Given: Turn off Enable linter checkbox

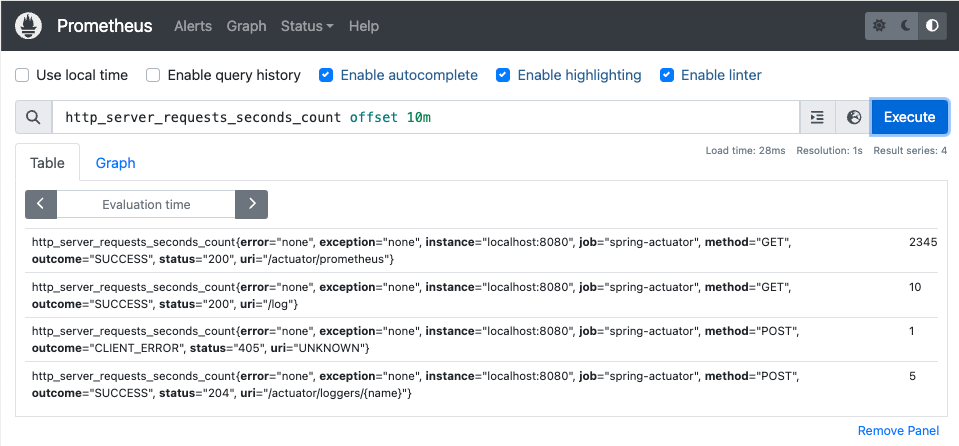Looking at the screenshot, I should tap(667, 75).
